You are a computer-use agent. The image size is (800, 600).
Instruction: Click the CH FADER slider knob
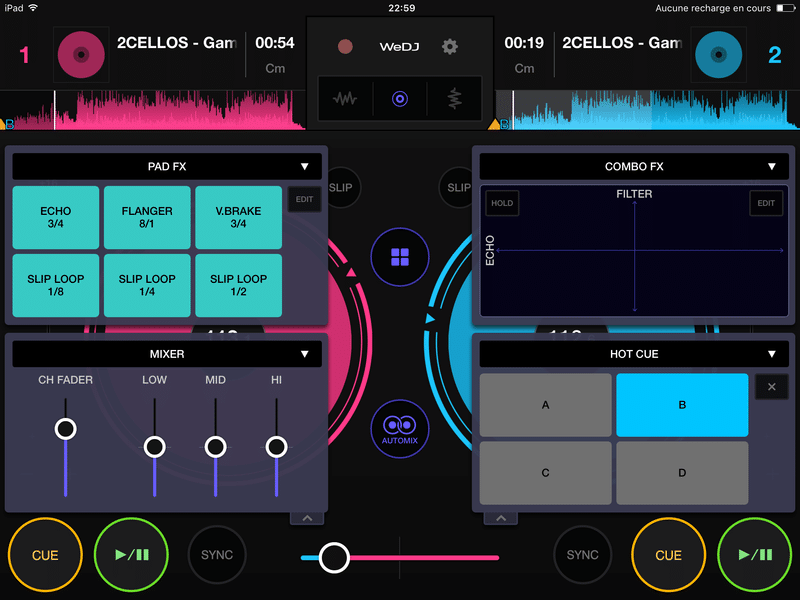click(66, 429)
